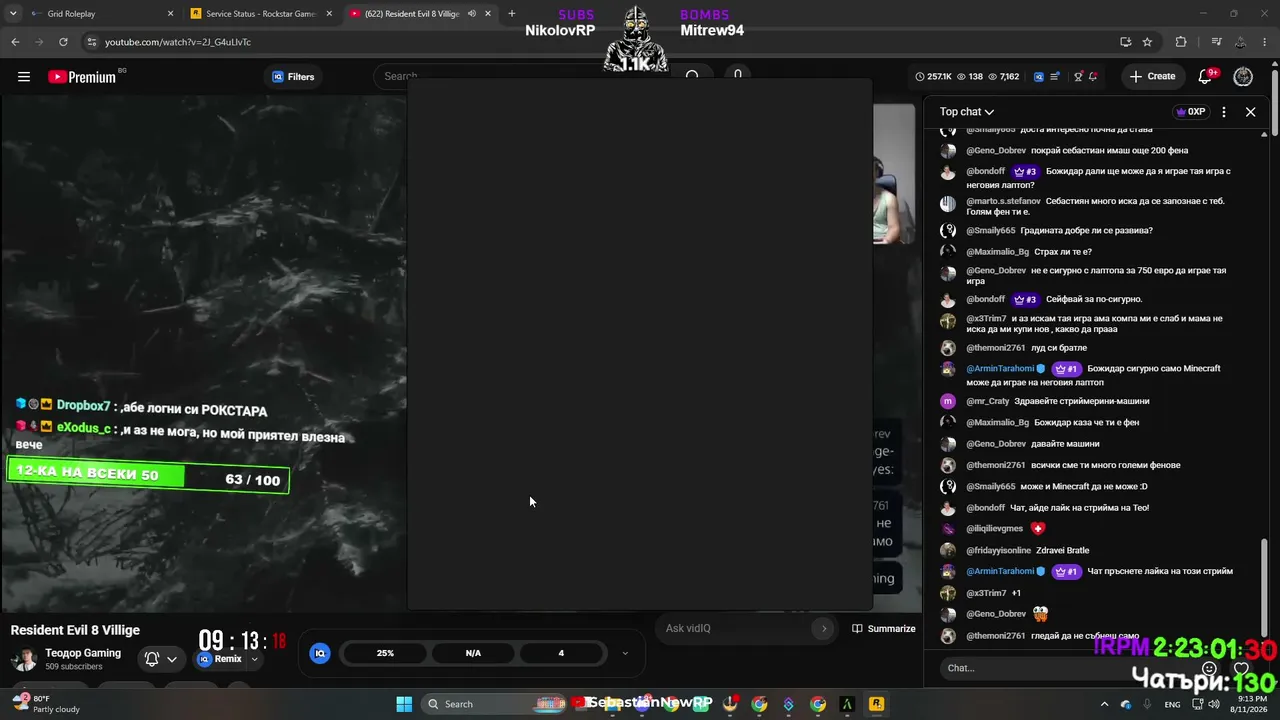Viewport: 1280px width, 720px height.
Task: Open the Chrome three-dot menu
Action: (1265, 42)
